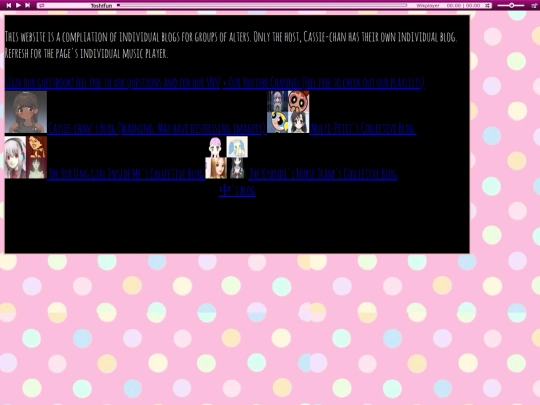This screenshot has width=540, height=405.
Task: Click the black-haired schoolgirl thumbnail
Action: coord(237,168)
